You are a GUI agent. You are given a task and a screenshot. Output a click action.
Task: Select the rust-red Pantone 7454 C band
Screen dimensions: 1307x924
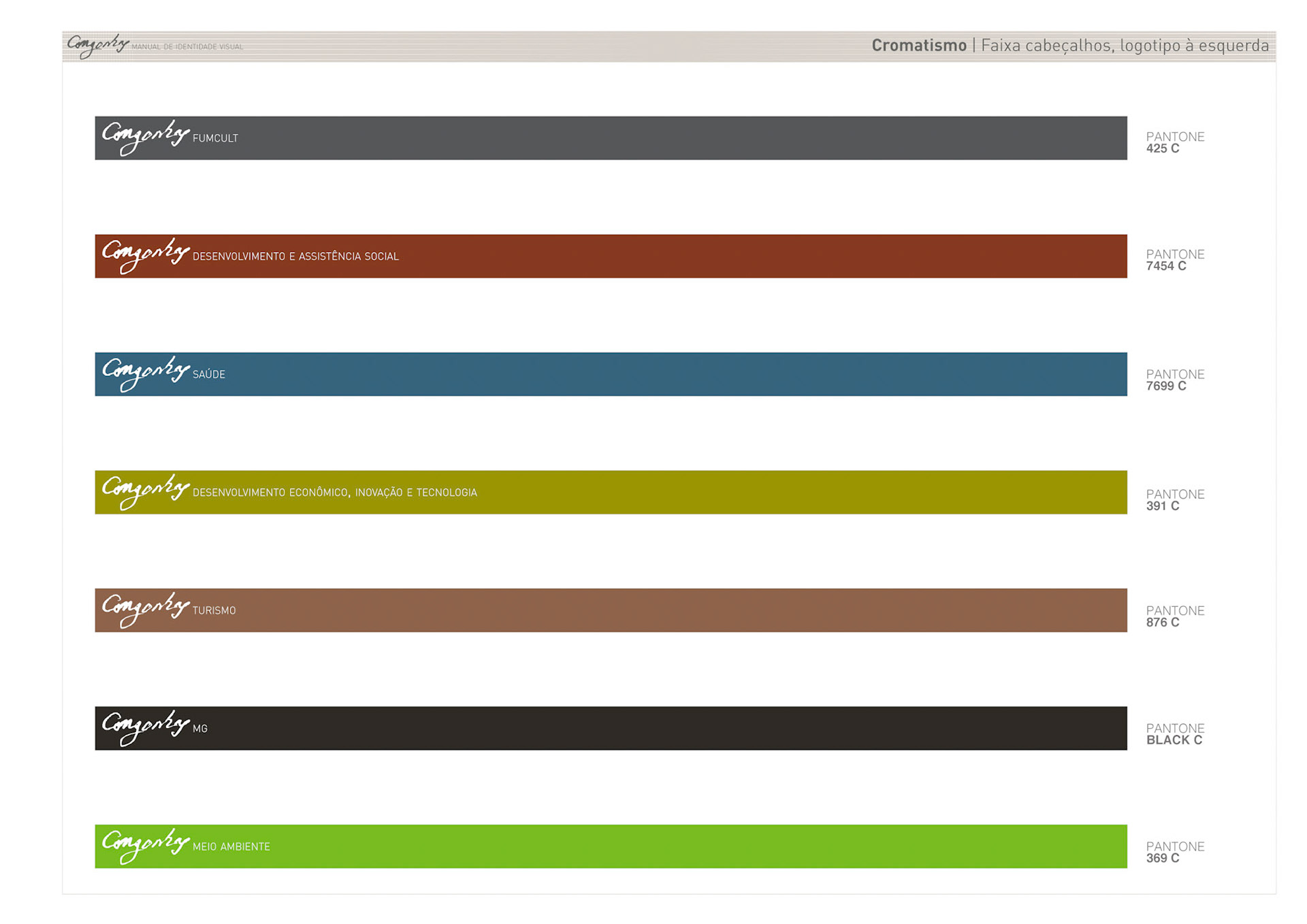point(611,256)
